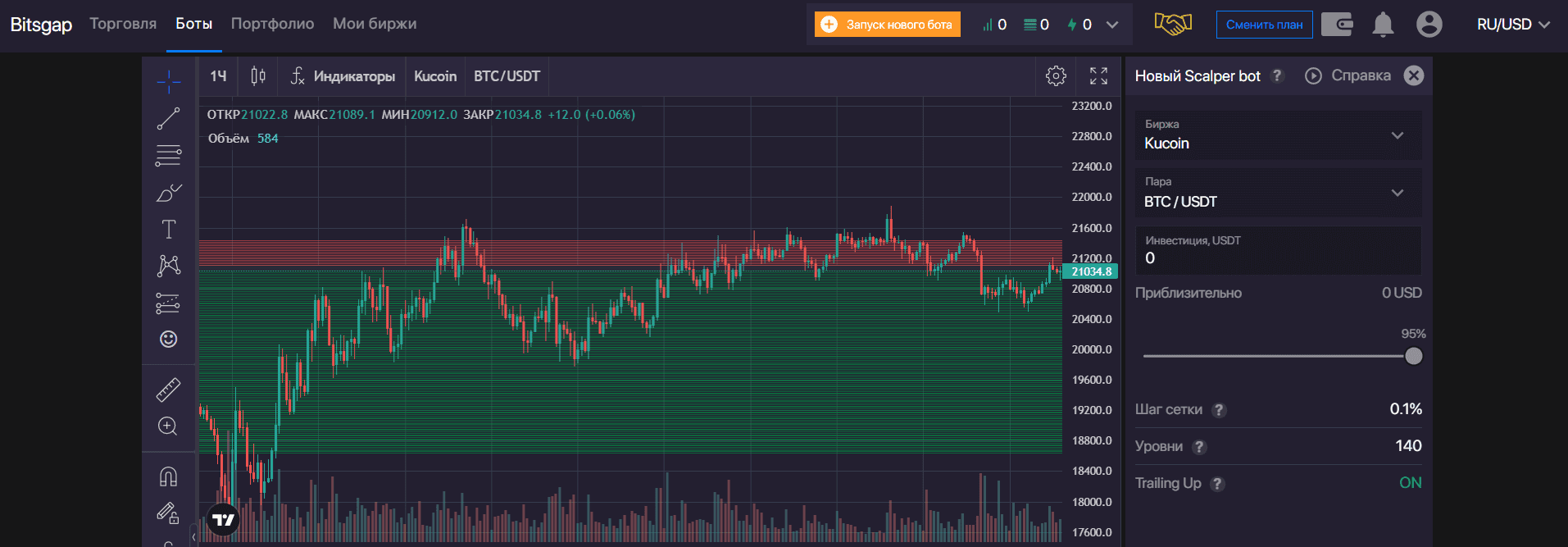Click the Сменить план button
Screen dimensions: 1568x547
[x=1265, y=25]
